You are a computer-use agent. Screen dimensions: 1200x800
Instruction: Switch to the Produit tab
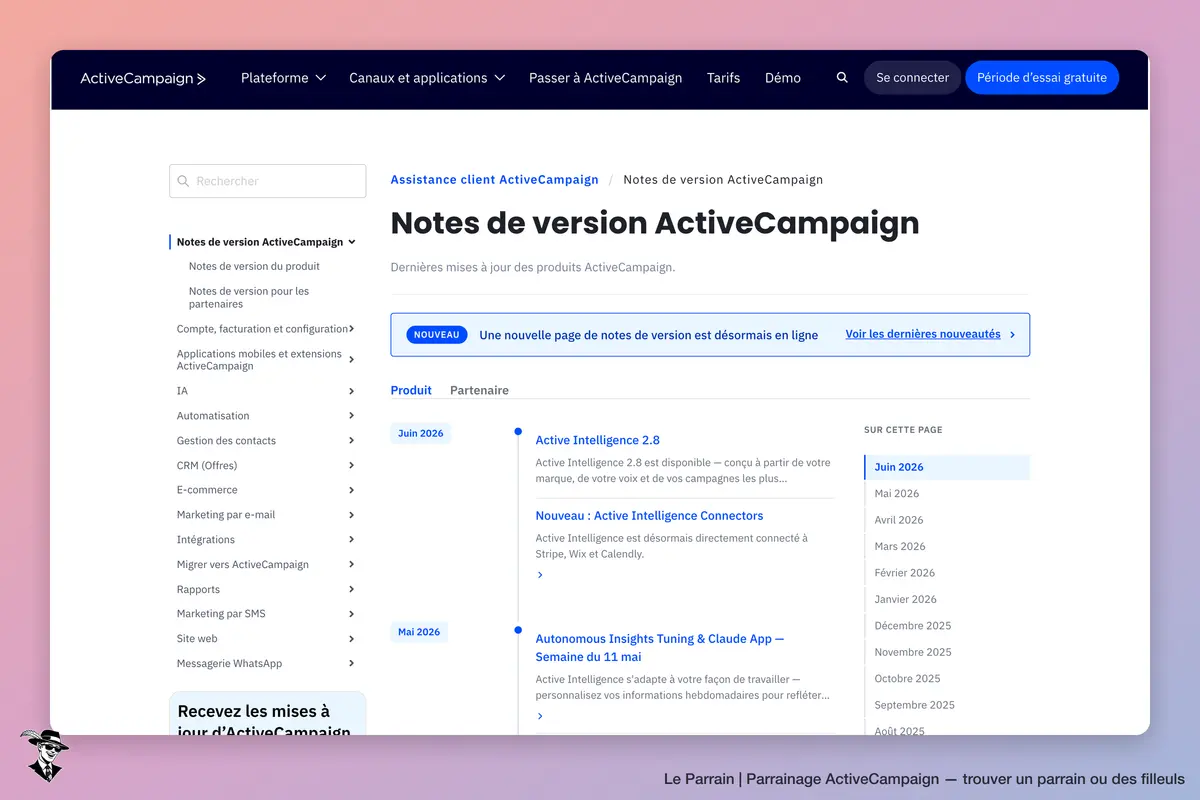(411, 390)
